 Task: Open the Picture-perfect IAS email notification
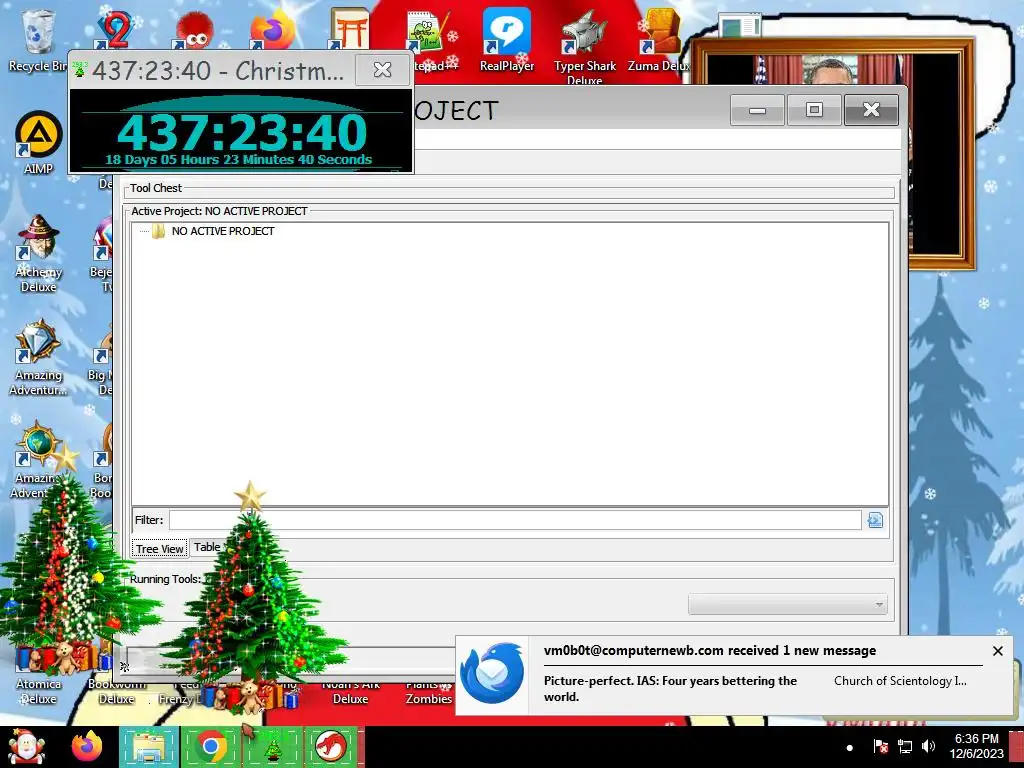coord(670,688)
